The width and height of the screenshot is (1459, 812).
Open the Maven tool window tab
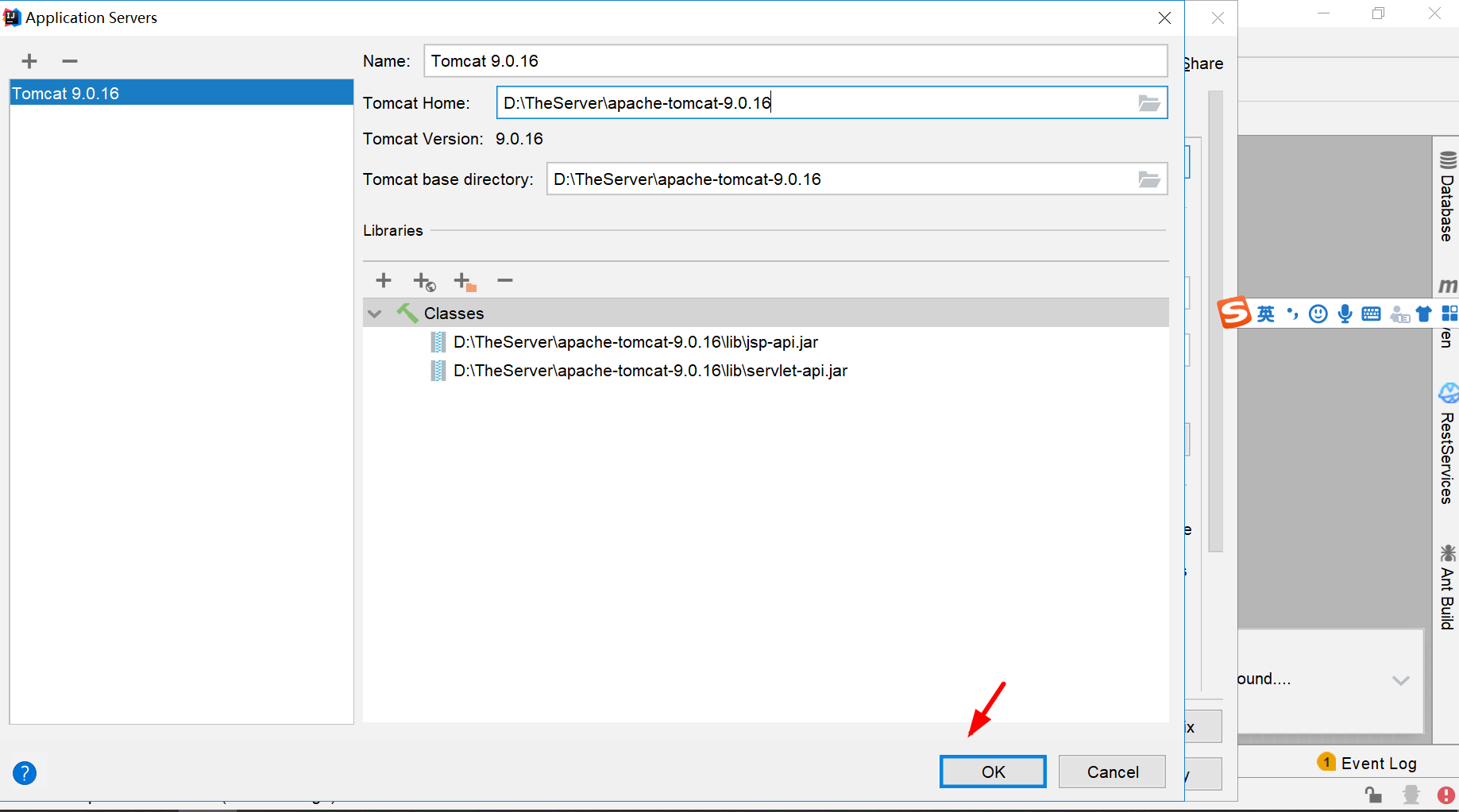1447,314
